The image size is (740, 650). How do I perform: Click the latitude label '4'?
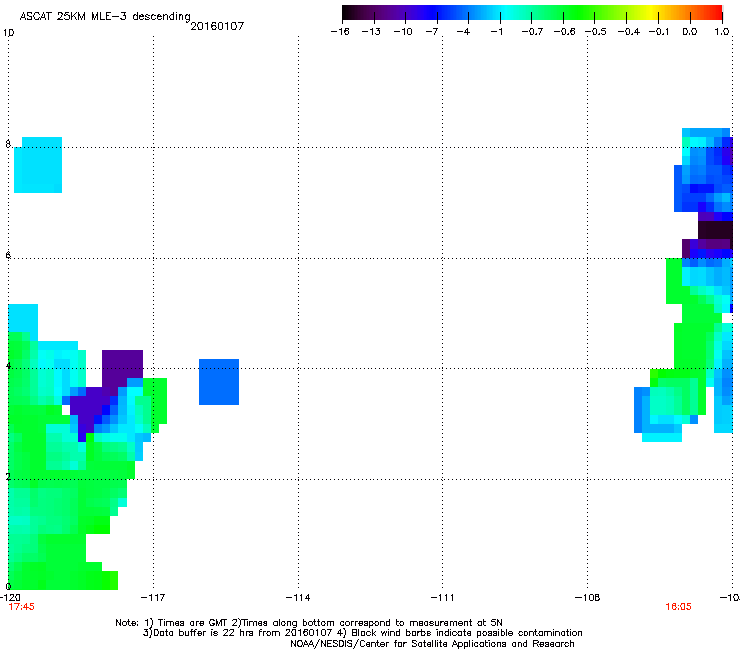coord(8,366)
